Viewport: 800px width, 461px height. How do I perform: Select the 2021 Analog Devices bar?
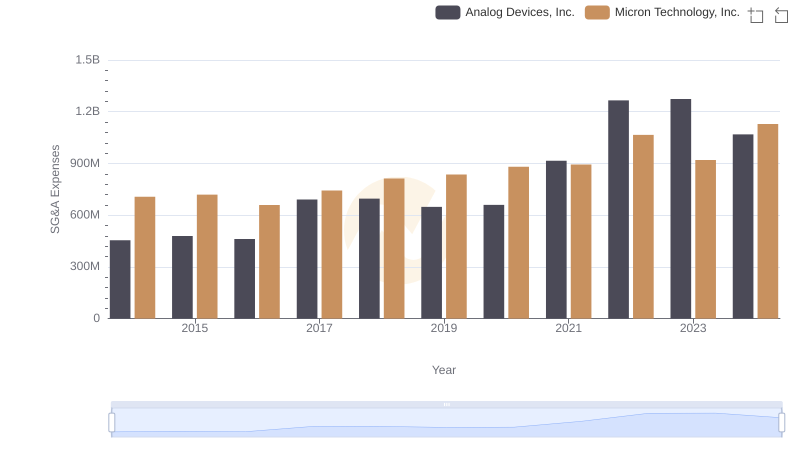(556, 240)
